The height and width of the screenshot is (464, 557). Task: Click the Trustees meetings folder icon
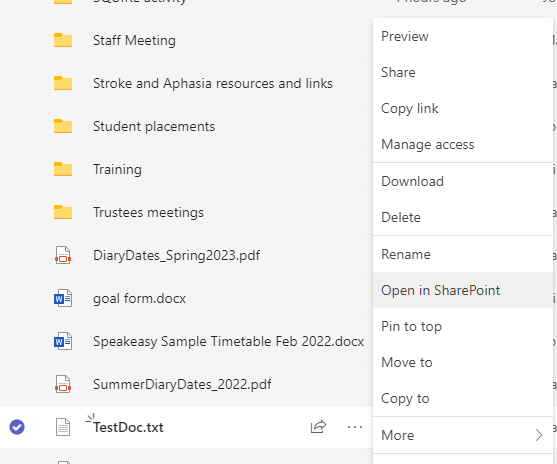(63, 212)
